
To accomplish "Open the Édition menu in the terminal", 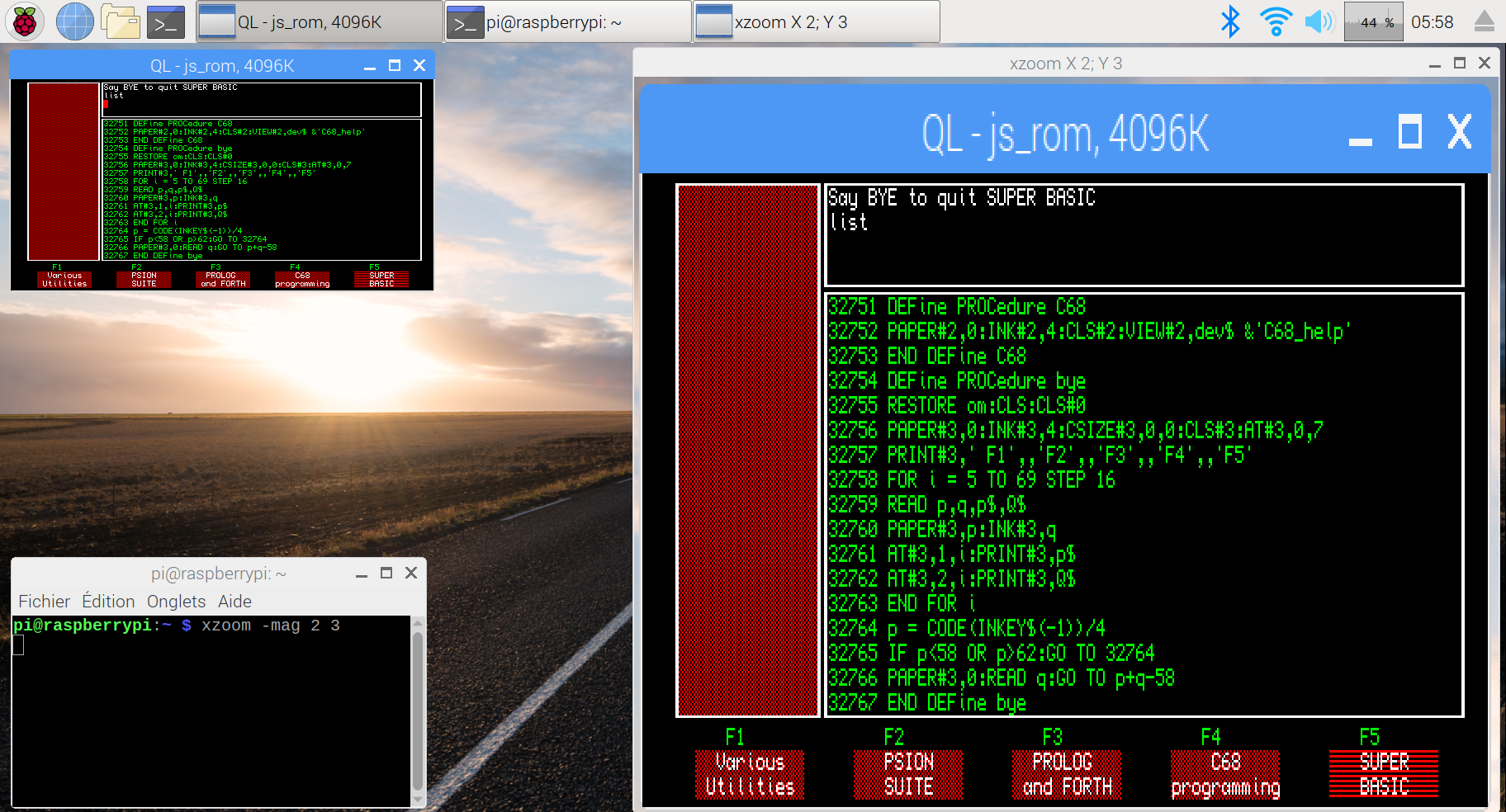I will click(x=108, y=602).
